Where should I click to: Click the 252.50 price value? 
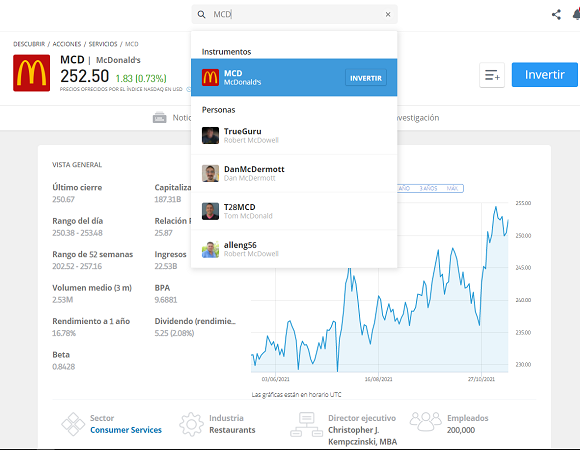[85, 76]
